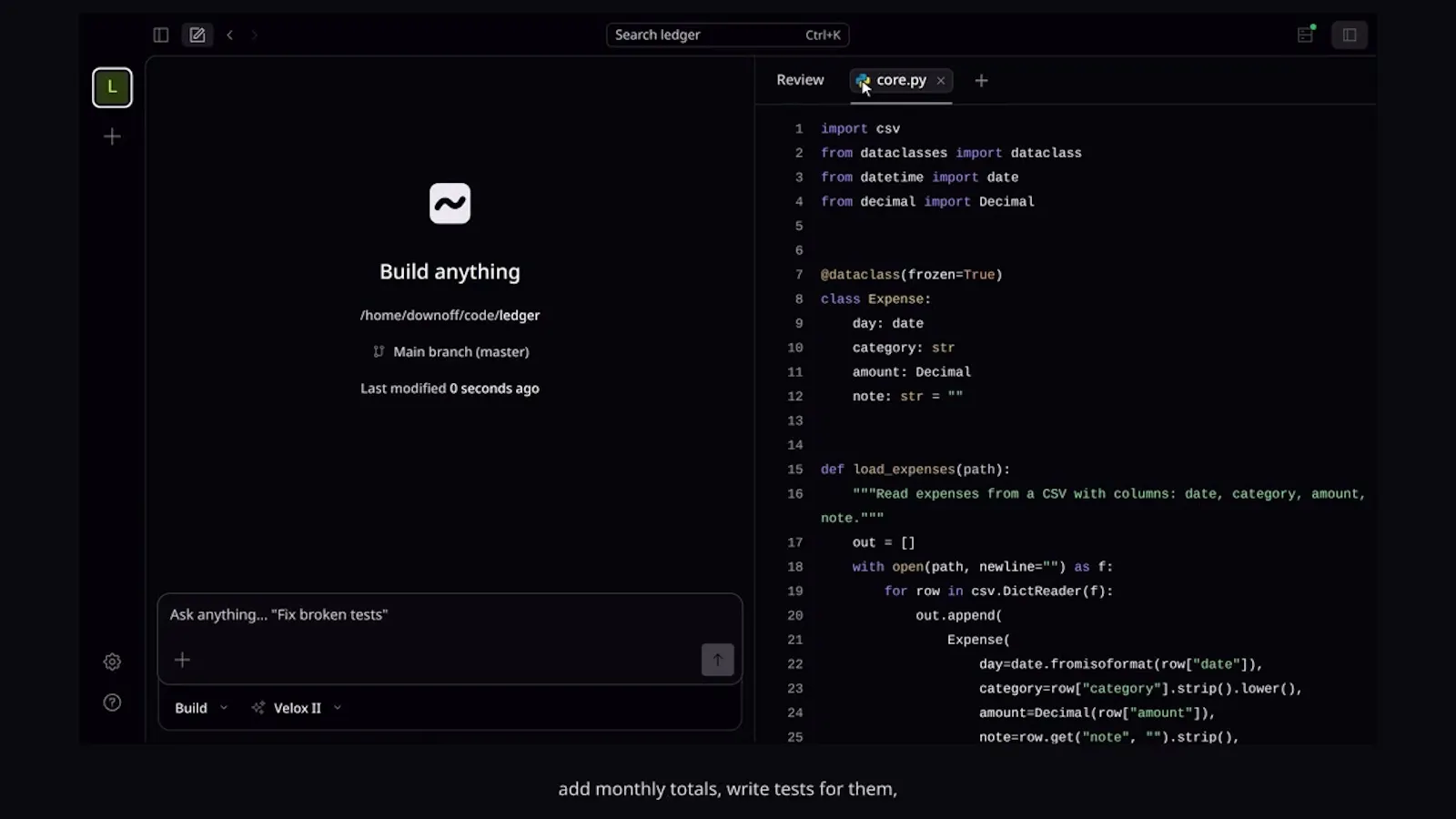The width and height of the screenshot is (1456, 819).
Task: Open the terminal status icon at top right
Action: coord(1306,35)
